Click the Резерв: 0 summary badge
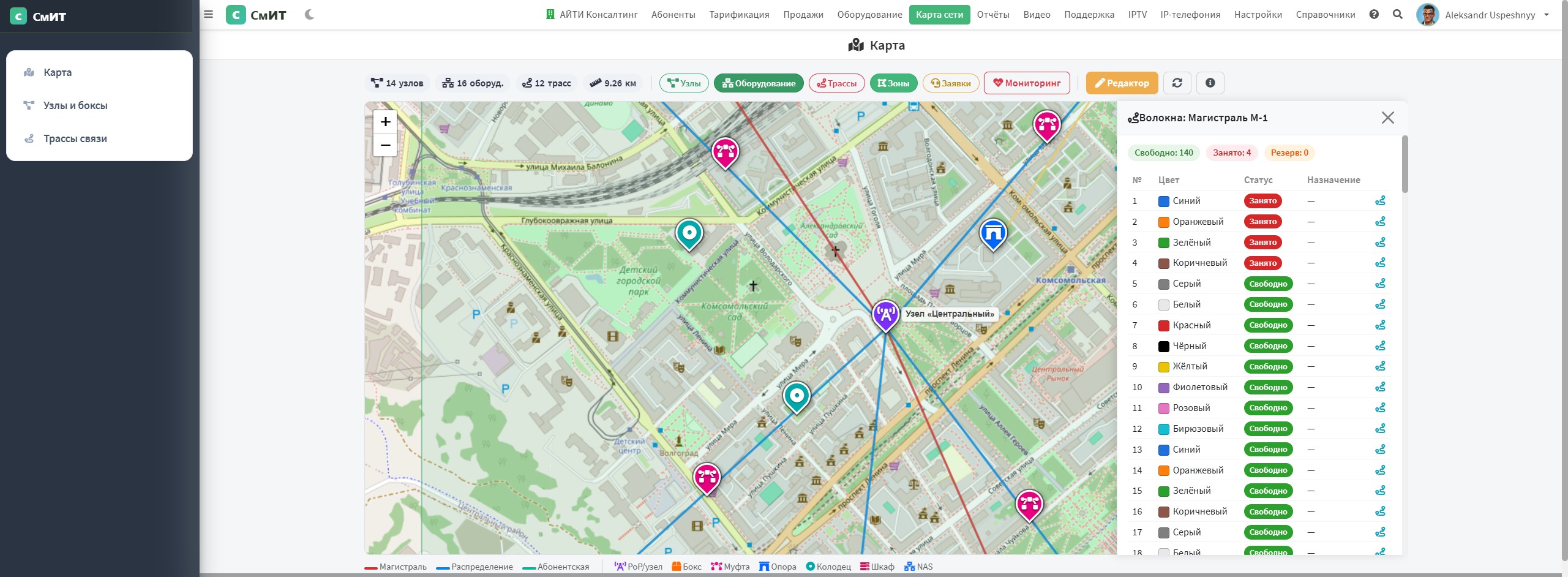Image resolution: width=1568 pixels, height=577 pixels. pyautogui.click(x=1289, y=153)
